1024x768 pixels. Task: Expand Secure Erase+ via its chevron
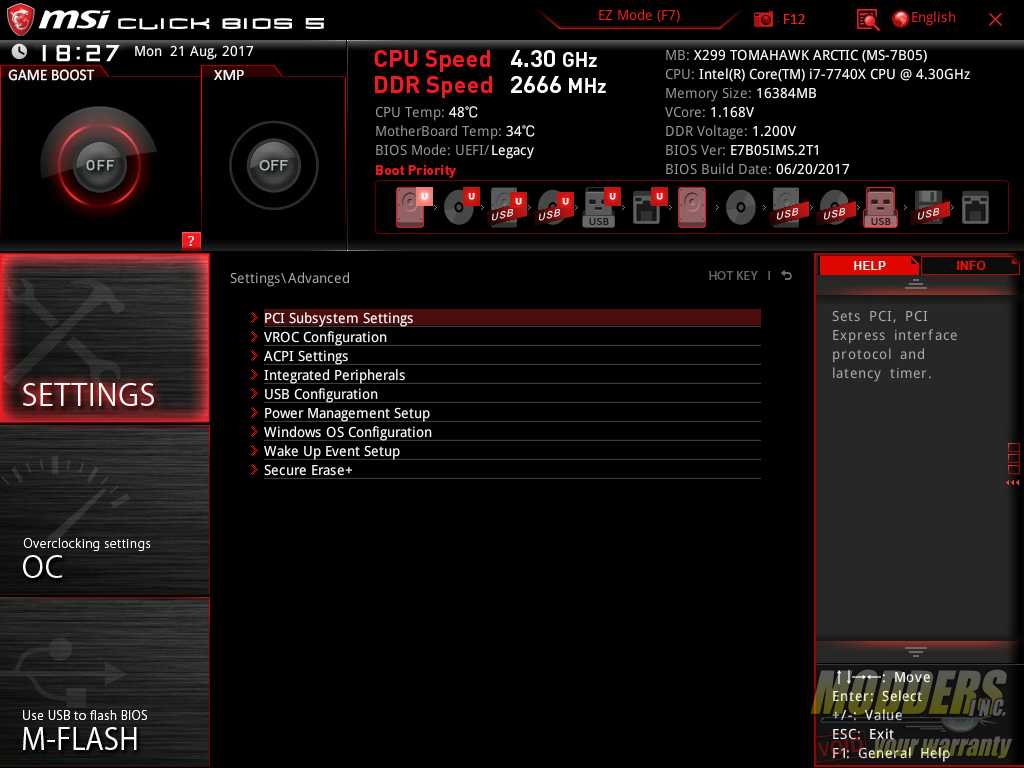click(254, 470)
